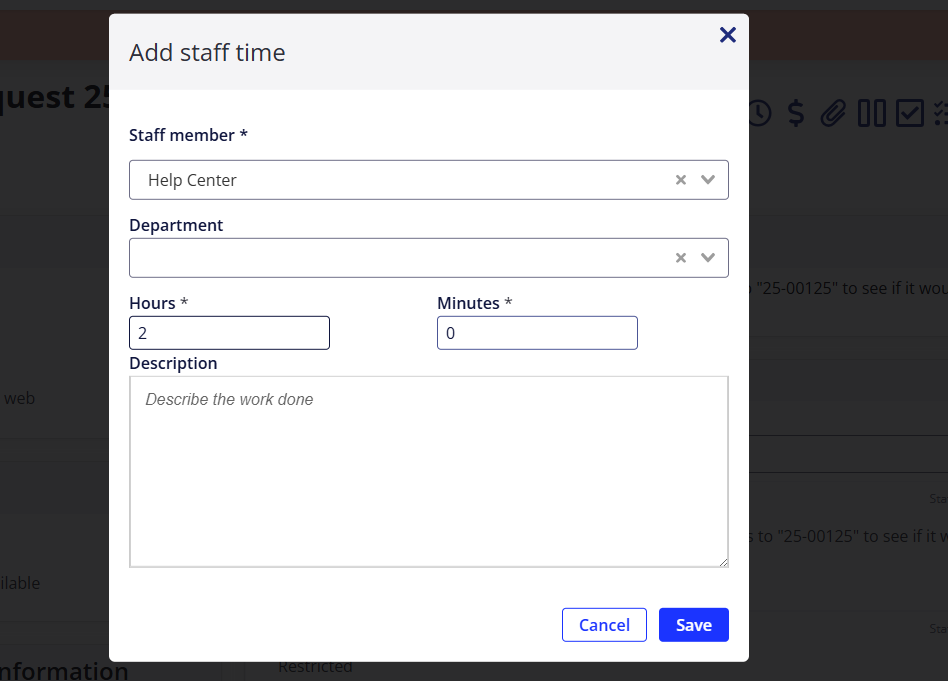Open the clock time icon behind dialog
Viewport: 948px width, 681px height.
(x=759, y=113)
